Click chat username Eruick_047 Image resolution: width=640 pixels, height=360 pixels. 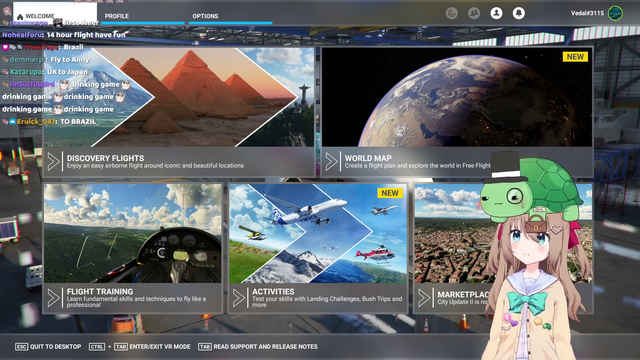(36, 122)
